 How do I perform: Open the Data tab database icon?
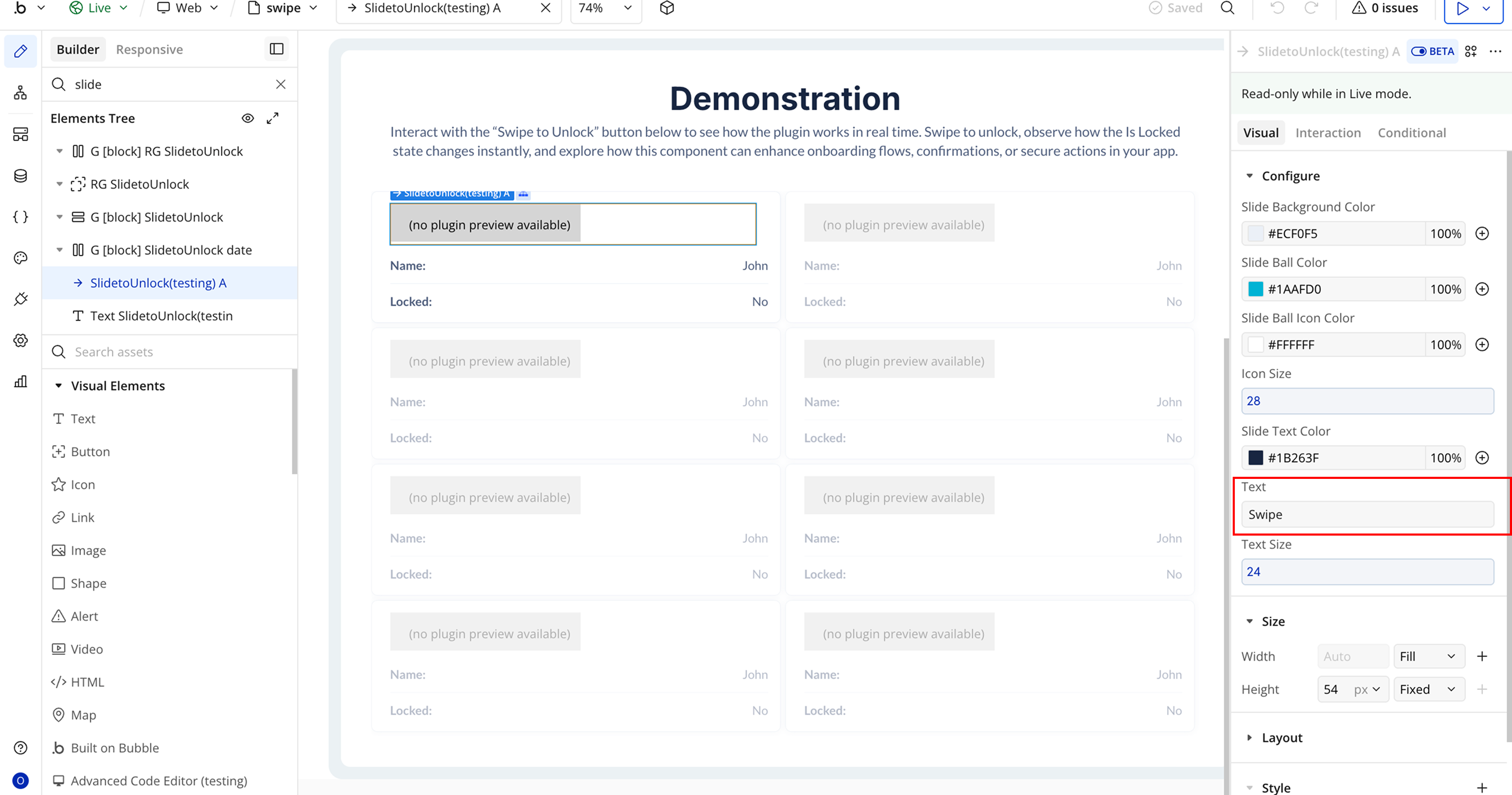(x=20, y=175)
